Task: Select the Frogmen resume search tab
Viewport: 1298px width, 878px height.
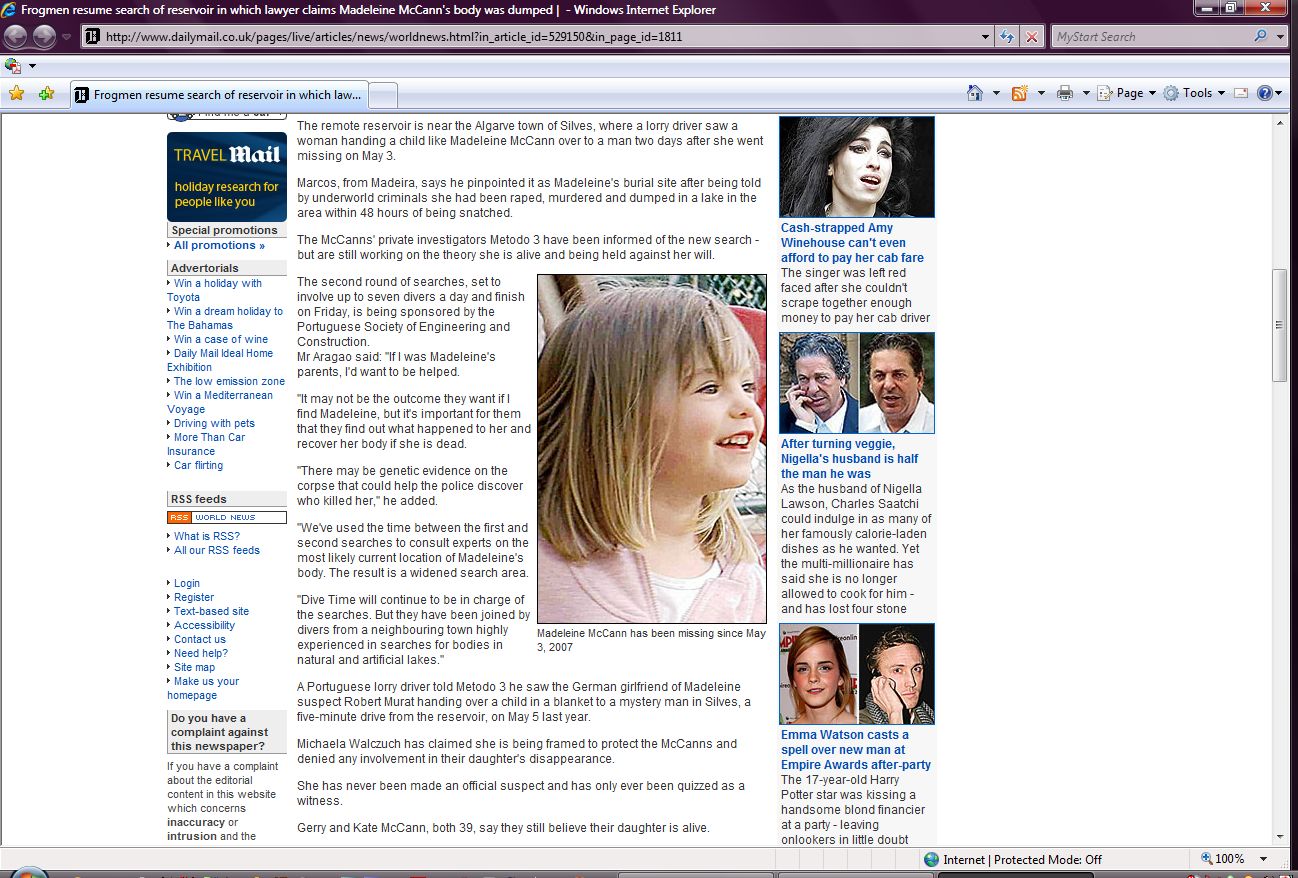Action: [220, 95]
